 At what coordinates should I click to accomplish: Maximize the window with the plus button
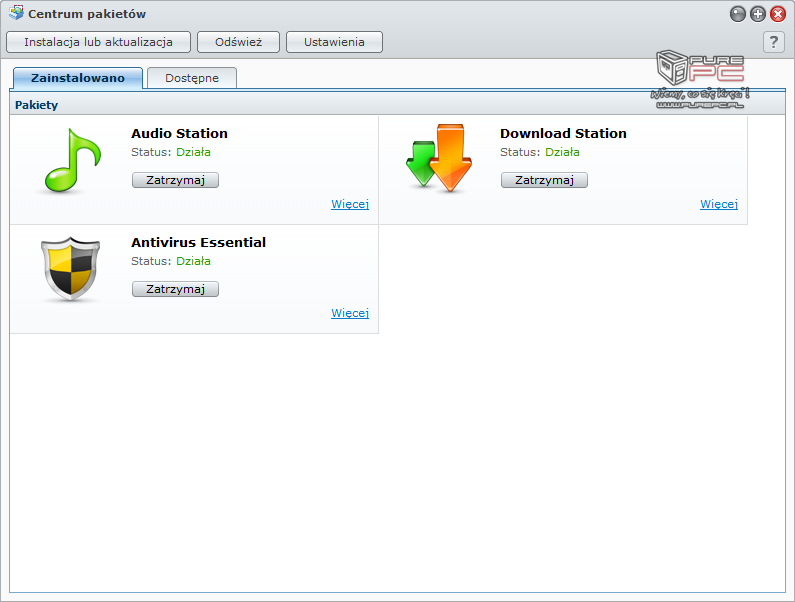(757, 14)
